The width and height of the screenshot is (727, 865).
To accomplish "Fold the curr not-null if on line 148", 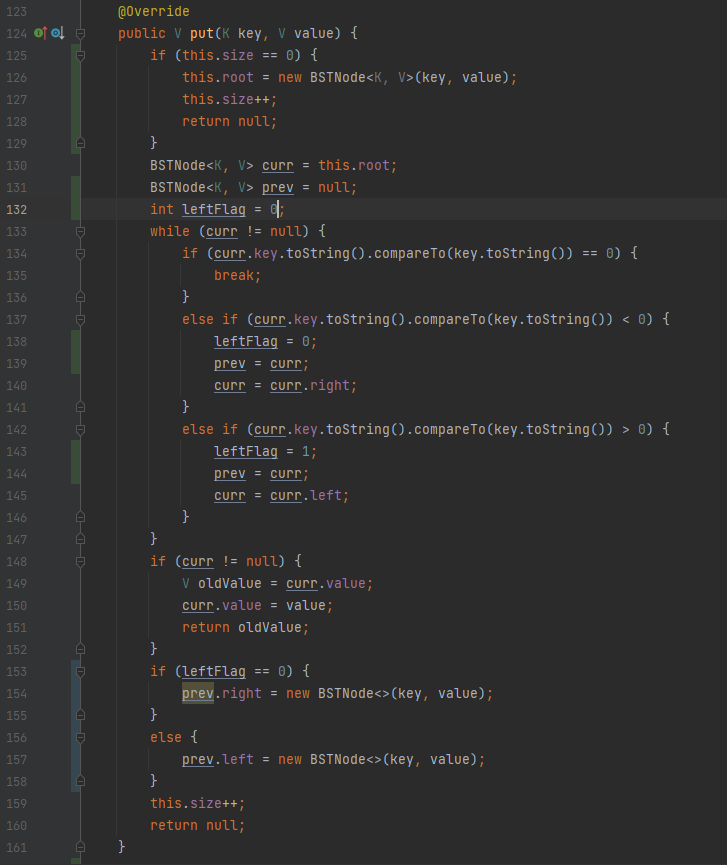I will tap(81, 561).
